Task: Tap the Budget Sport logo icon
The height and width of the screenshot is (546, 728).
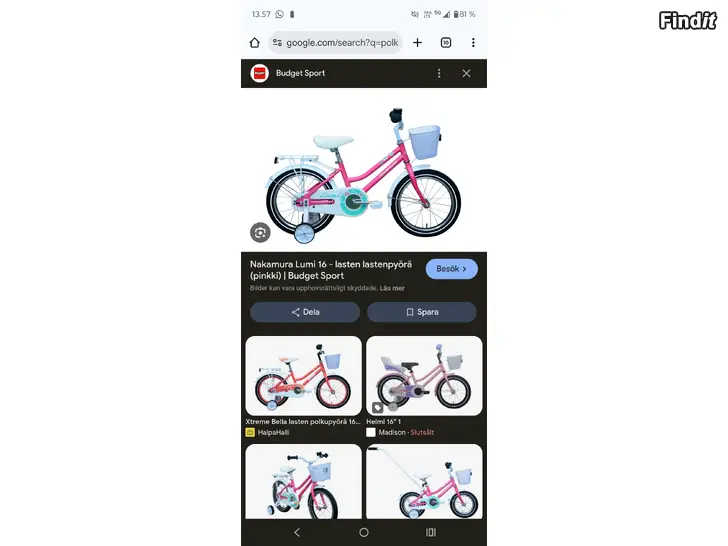Action: 260,73
